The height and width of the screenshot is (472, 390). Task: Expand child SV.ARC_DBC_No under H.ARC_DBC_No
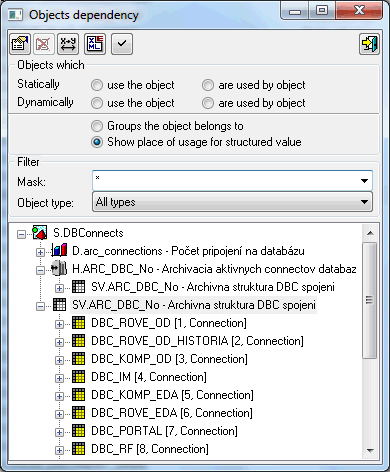click(59, 288)
